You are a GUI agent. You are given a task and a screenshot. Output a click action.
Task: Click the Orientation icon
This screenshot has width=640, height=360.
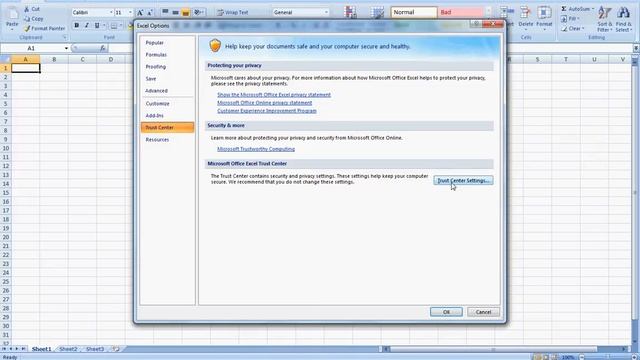point(198,12)
